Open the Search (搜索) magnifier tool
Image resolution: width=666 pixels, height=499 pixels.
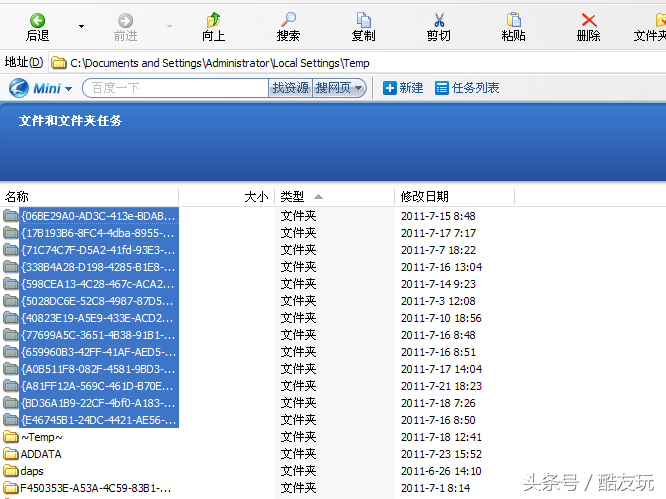click(288, 20)
